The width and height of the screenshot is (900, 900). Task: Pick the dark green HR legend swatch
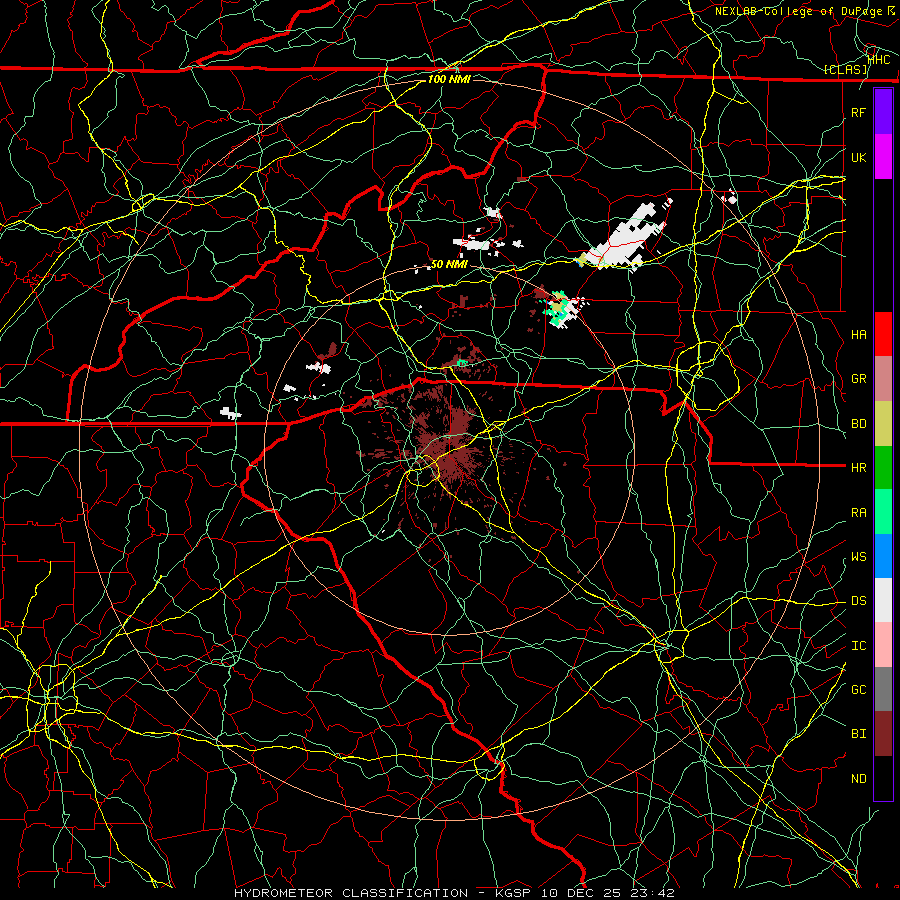pos(883,468)
